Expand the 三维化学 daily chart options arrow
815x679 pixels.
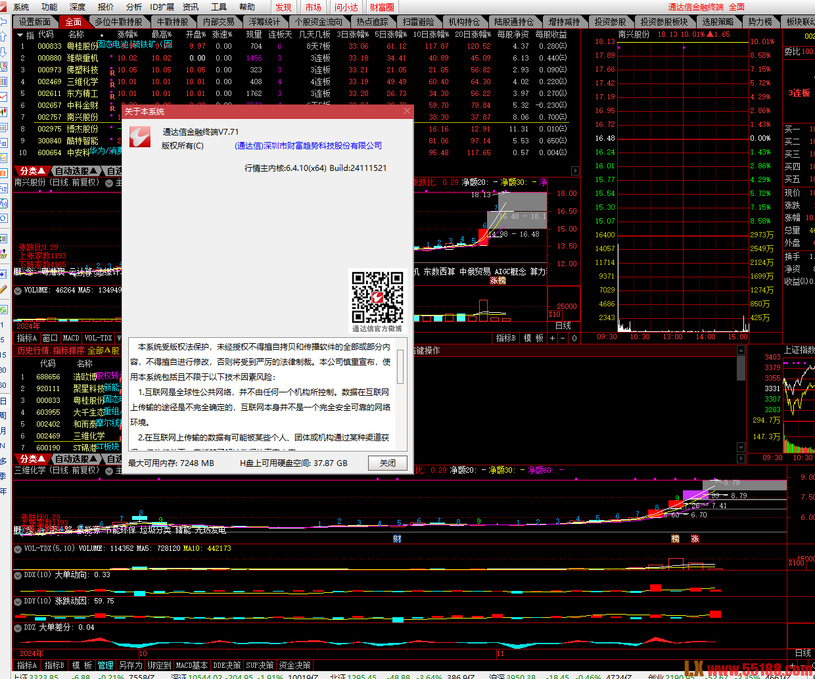109,471
